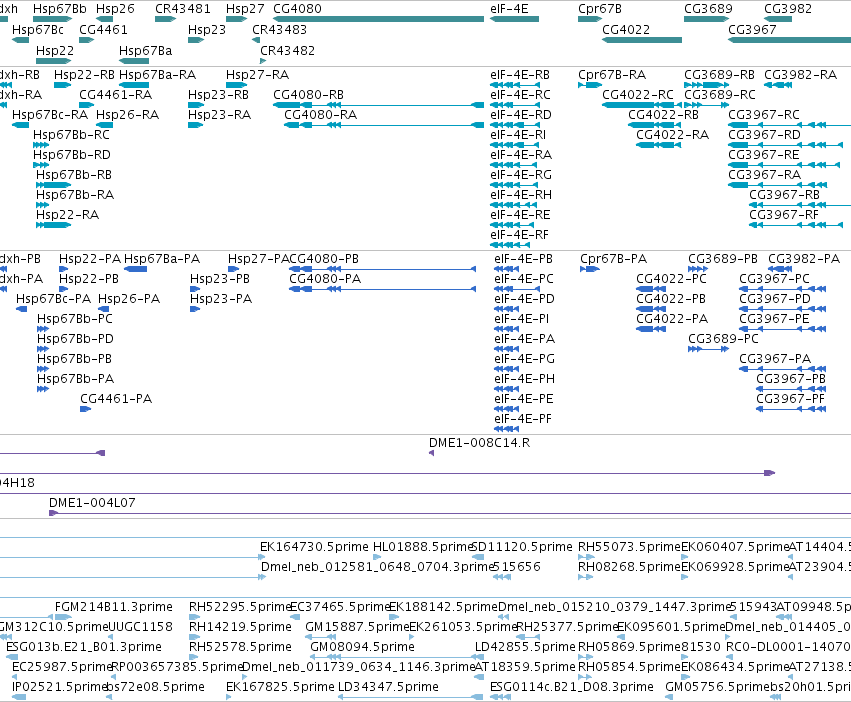
Task: Select transcript eIF-4E-RI
Action: pyautogui.click(x=518, y=135)
